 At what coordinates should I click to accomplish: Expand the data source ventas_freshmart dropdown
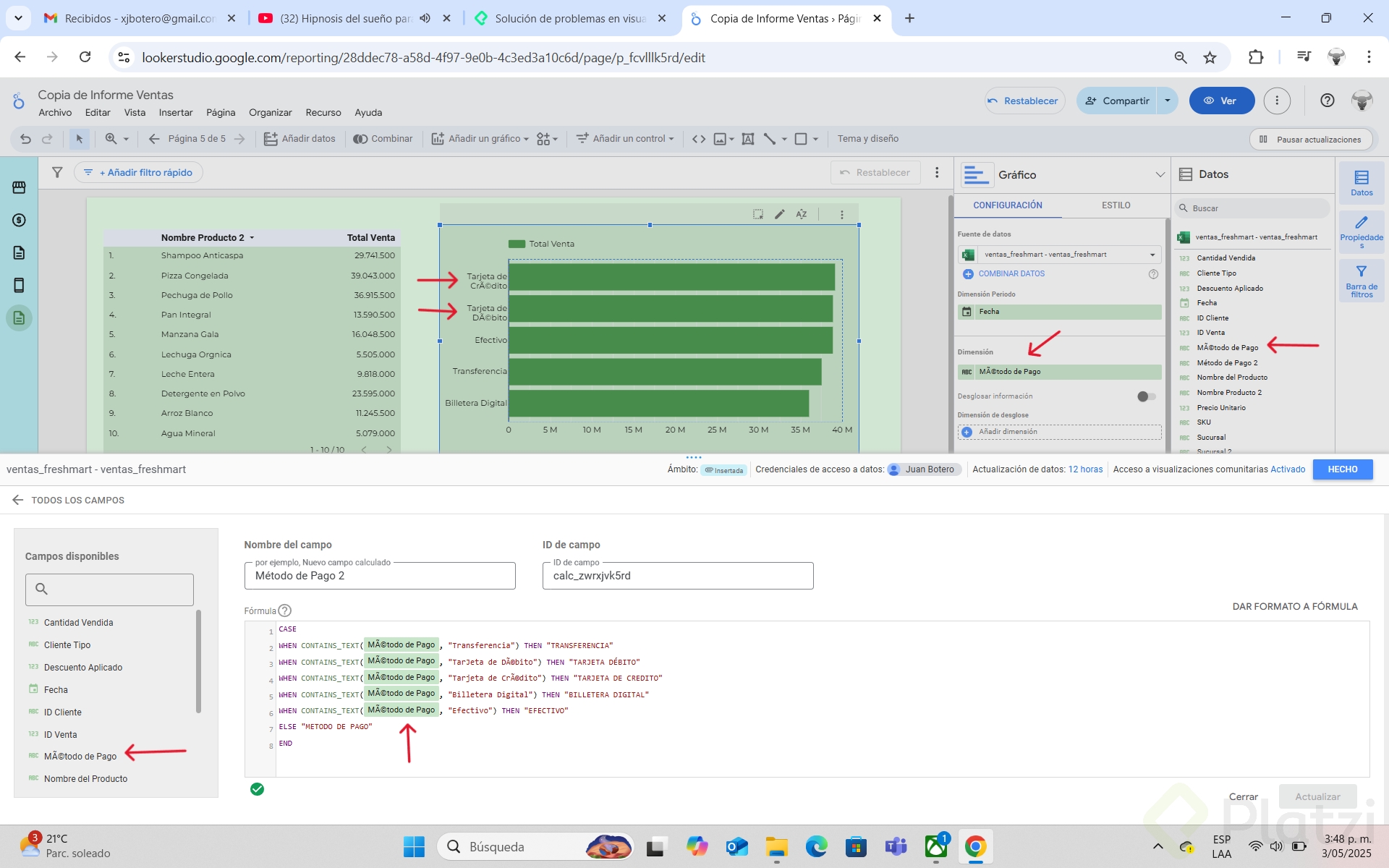pos(1152,255)
